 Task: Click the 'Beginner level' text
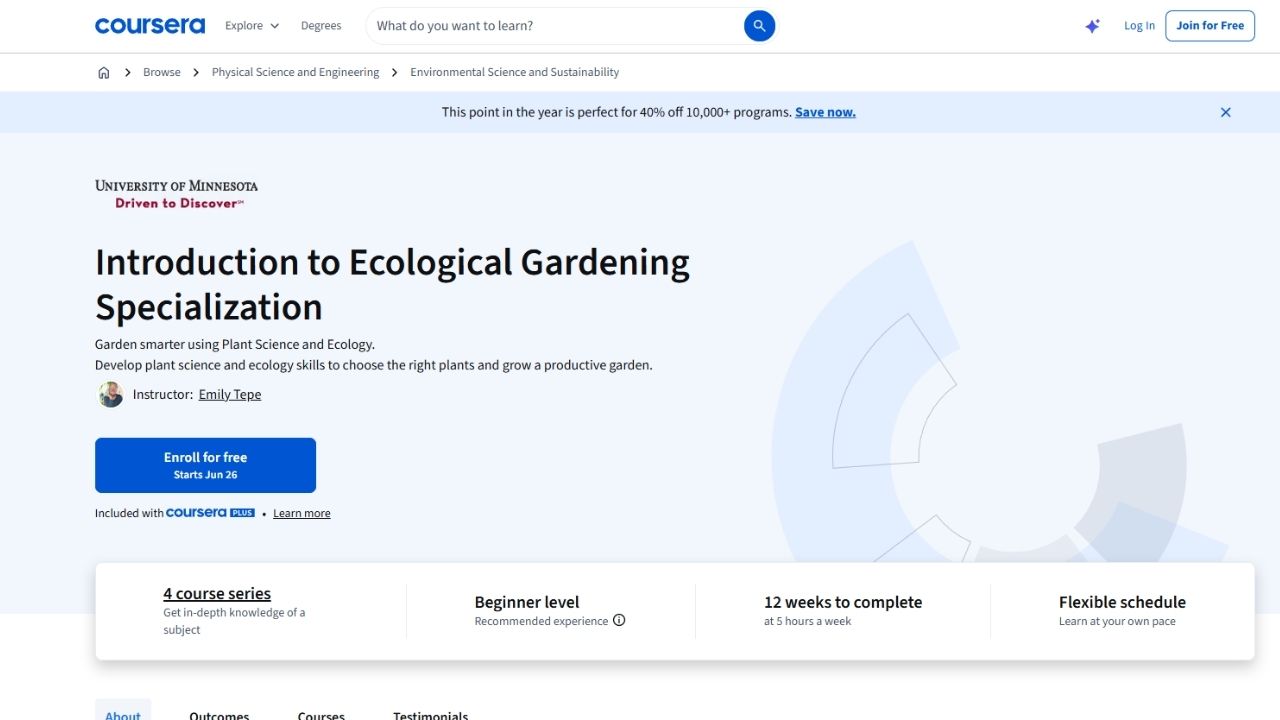coord(527,602)
